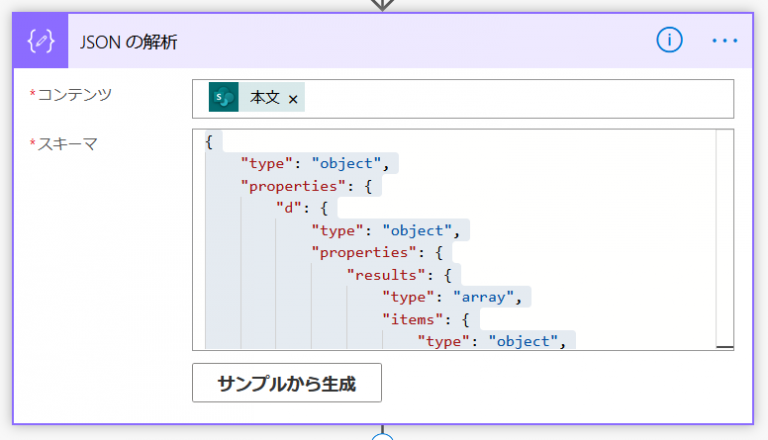Click the SharePoint icon in the 本文 token

pyautogui.click(x=224, y=98)
